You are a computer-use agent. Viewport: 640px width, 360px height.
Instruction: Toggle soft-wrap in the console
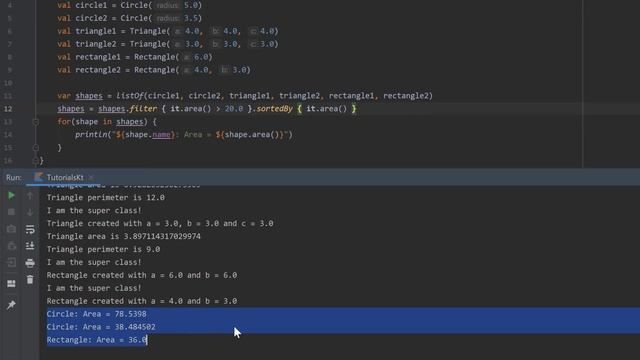tap(30, 229)
